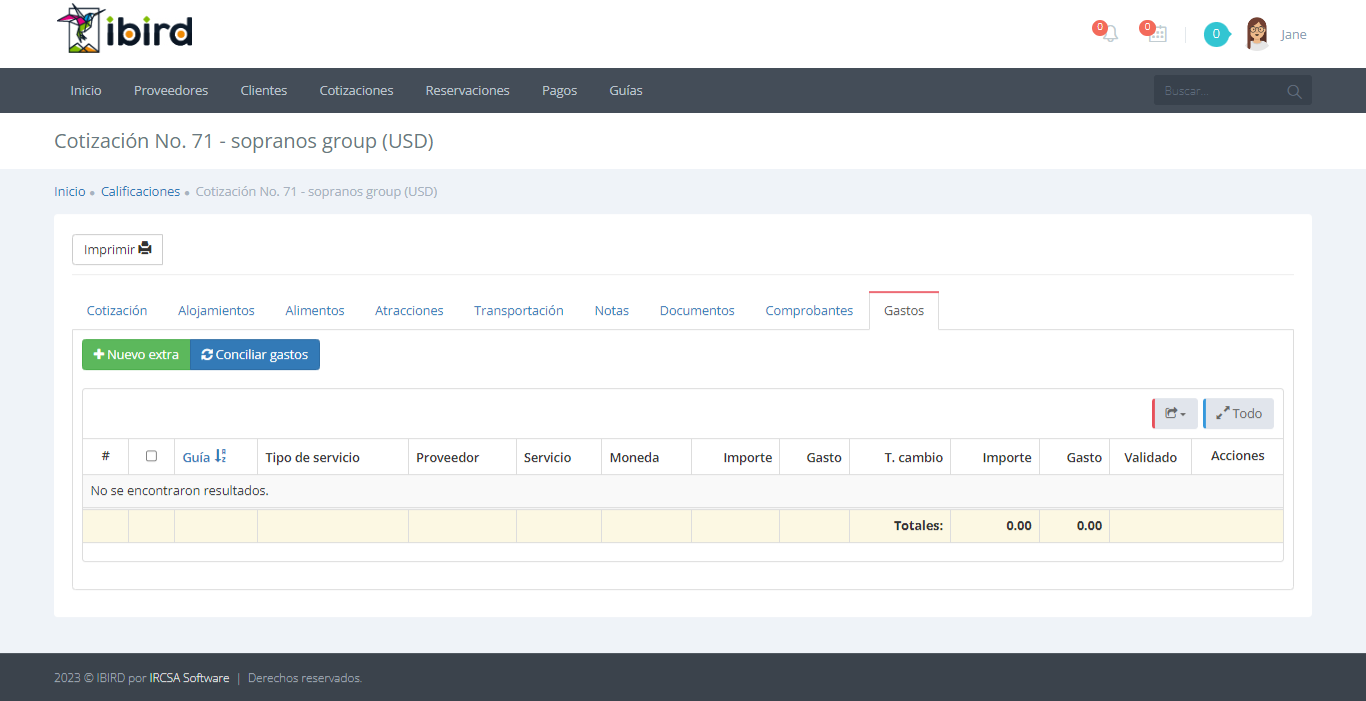Switch to the Notas tab
Image resolution: width=1366 pixels, height=701 pixels.
612,311
